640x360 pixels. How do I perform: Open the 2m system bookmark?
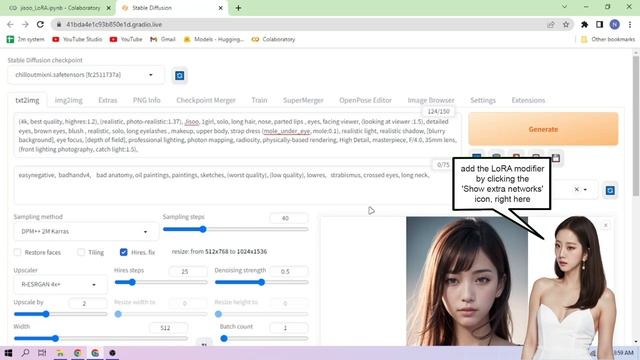click(25, 39)
